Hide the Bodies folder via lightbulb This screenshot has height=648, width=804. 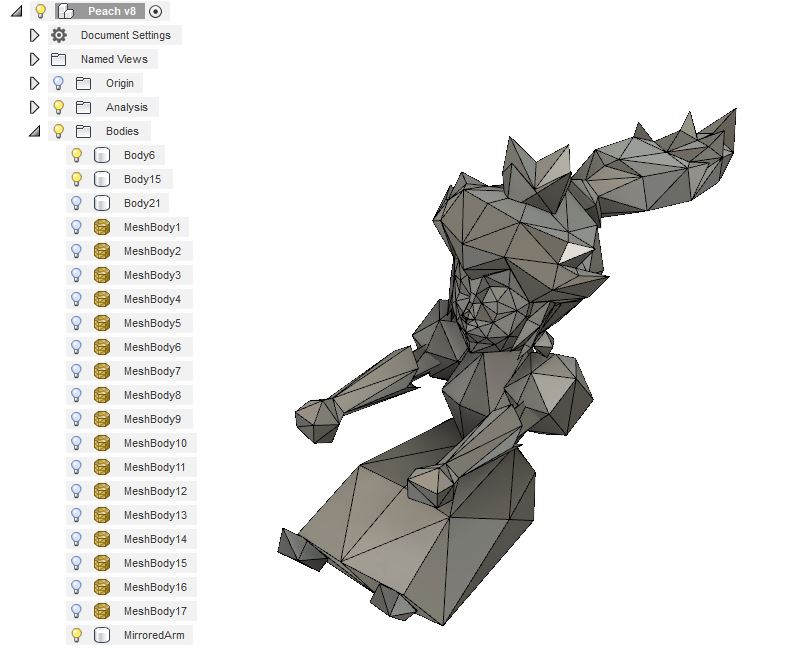point(58,131)
